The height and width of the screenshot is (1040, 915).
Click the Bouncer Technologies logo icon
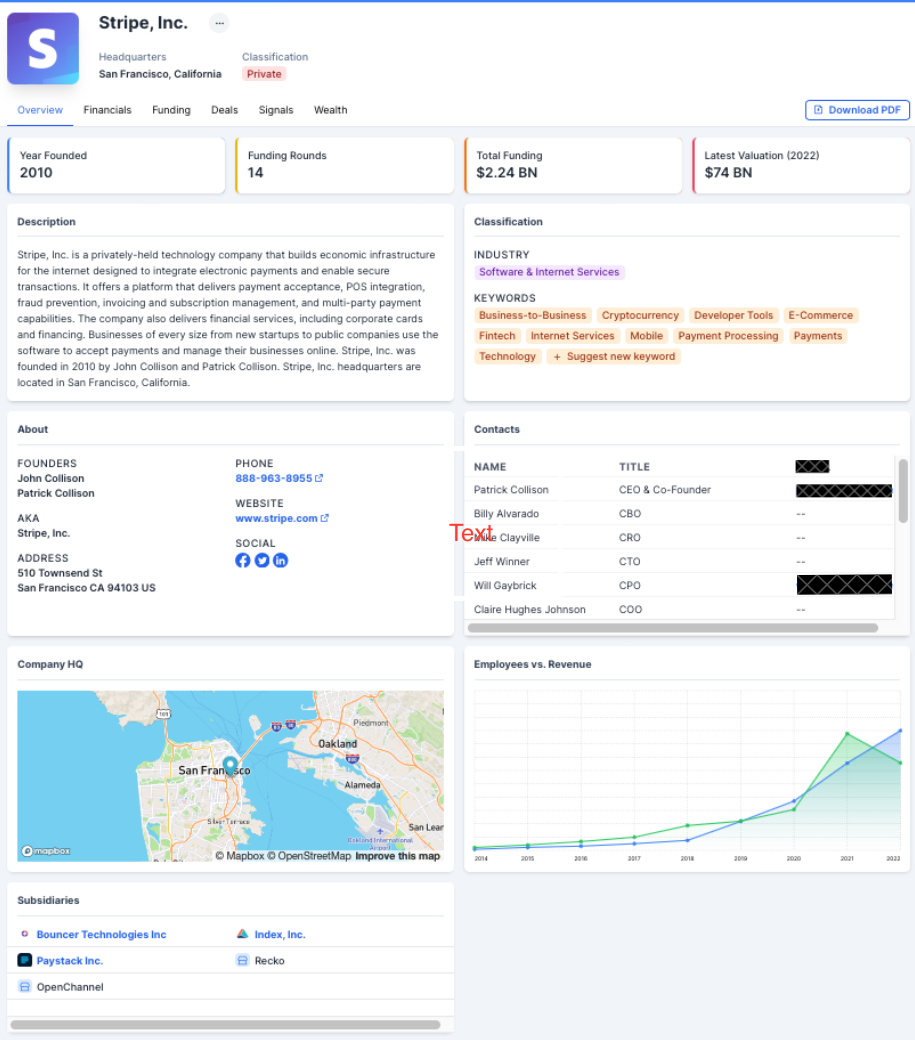point(25,934)
